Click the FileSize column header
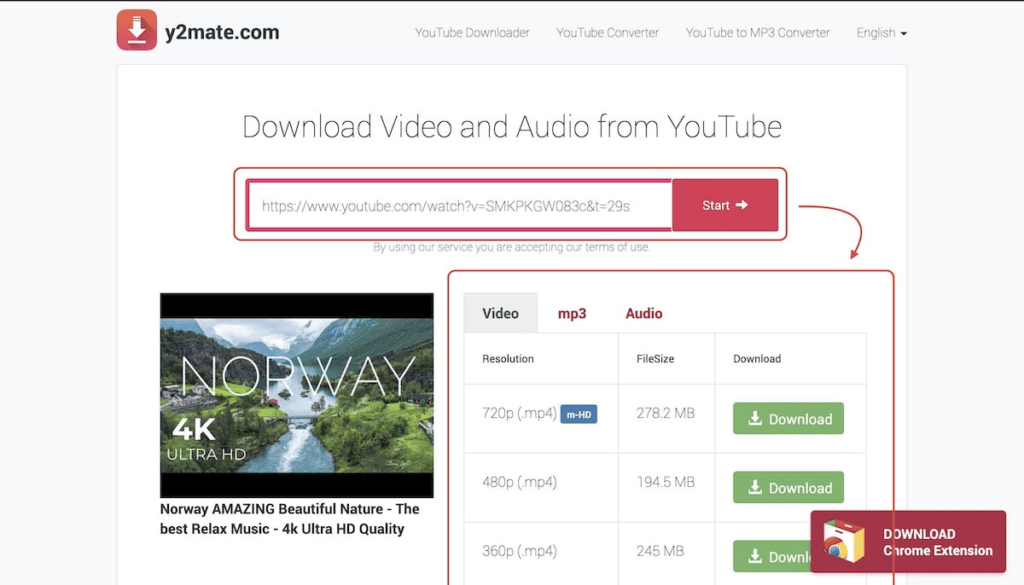 [x=655, y=358]
